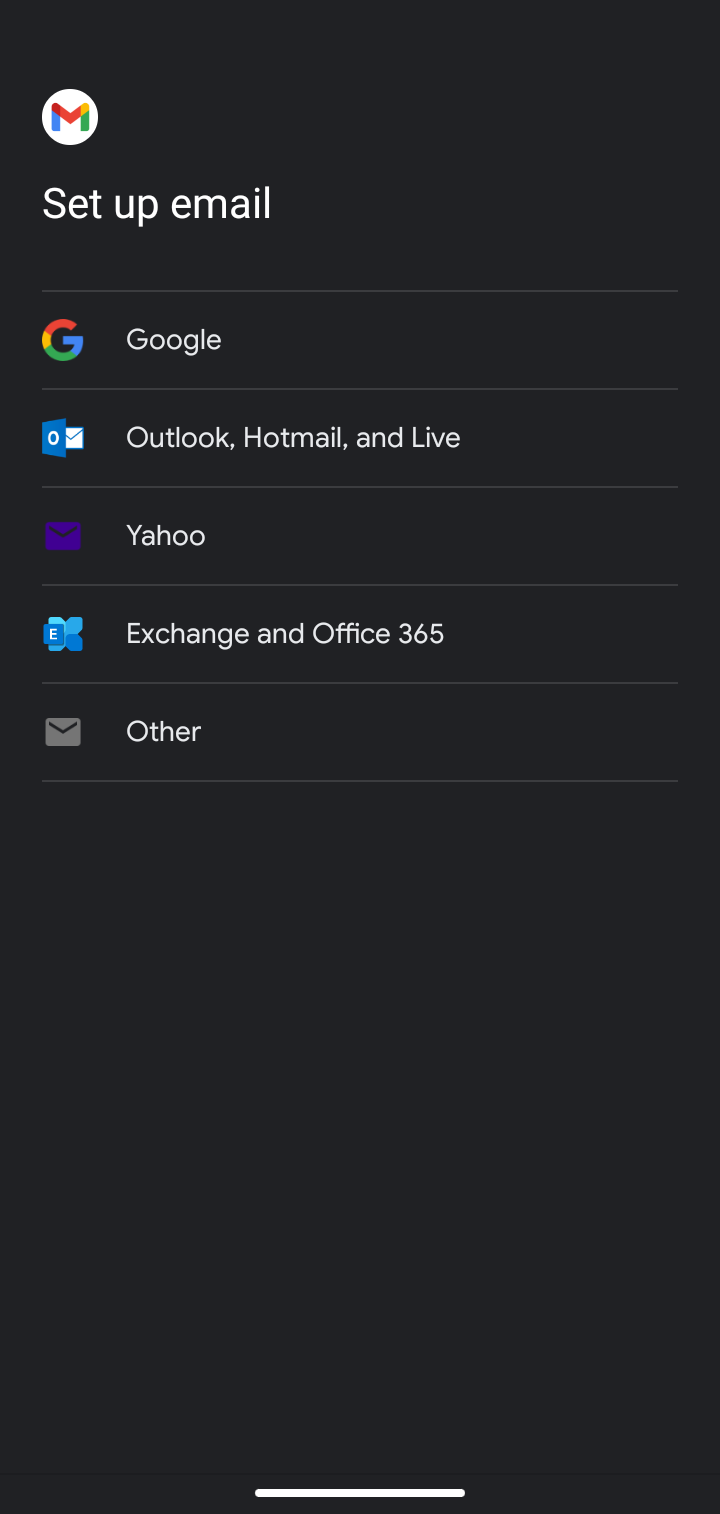This screenshot has height=1514, width=720.
Task: Select the Google account option
Action: pos(360,340)
